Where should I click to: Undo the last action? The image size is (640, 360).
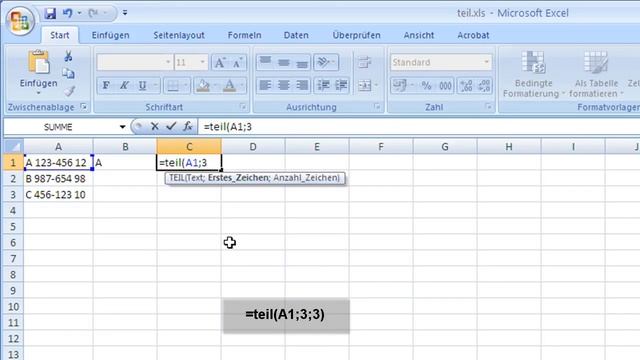point(67,13)
